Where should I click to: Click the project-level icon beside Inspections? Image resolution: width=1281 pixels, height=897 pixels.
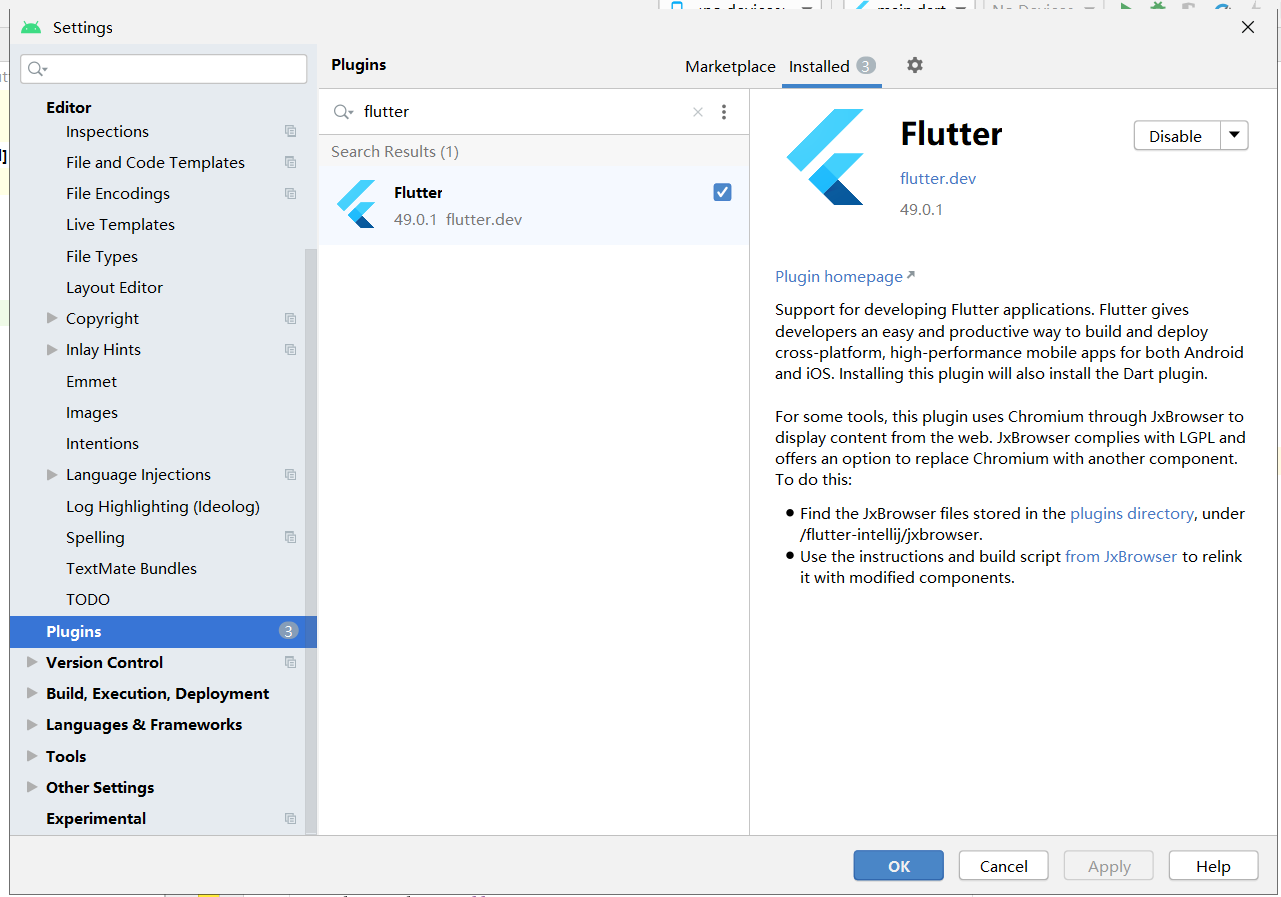pos(290,131)
